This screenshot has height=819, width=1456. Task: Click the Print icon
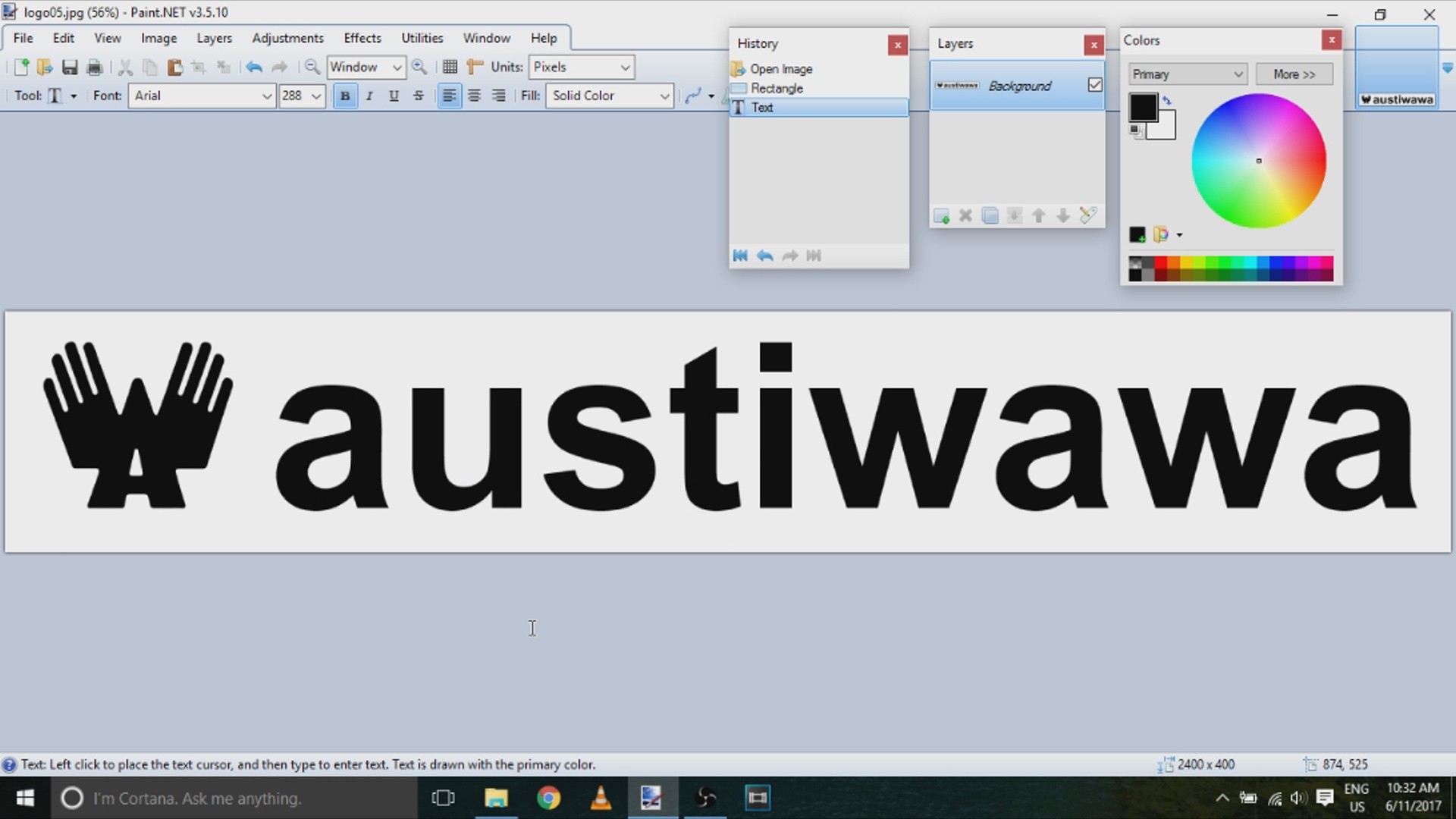(94, 67)
